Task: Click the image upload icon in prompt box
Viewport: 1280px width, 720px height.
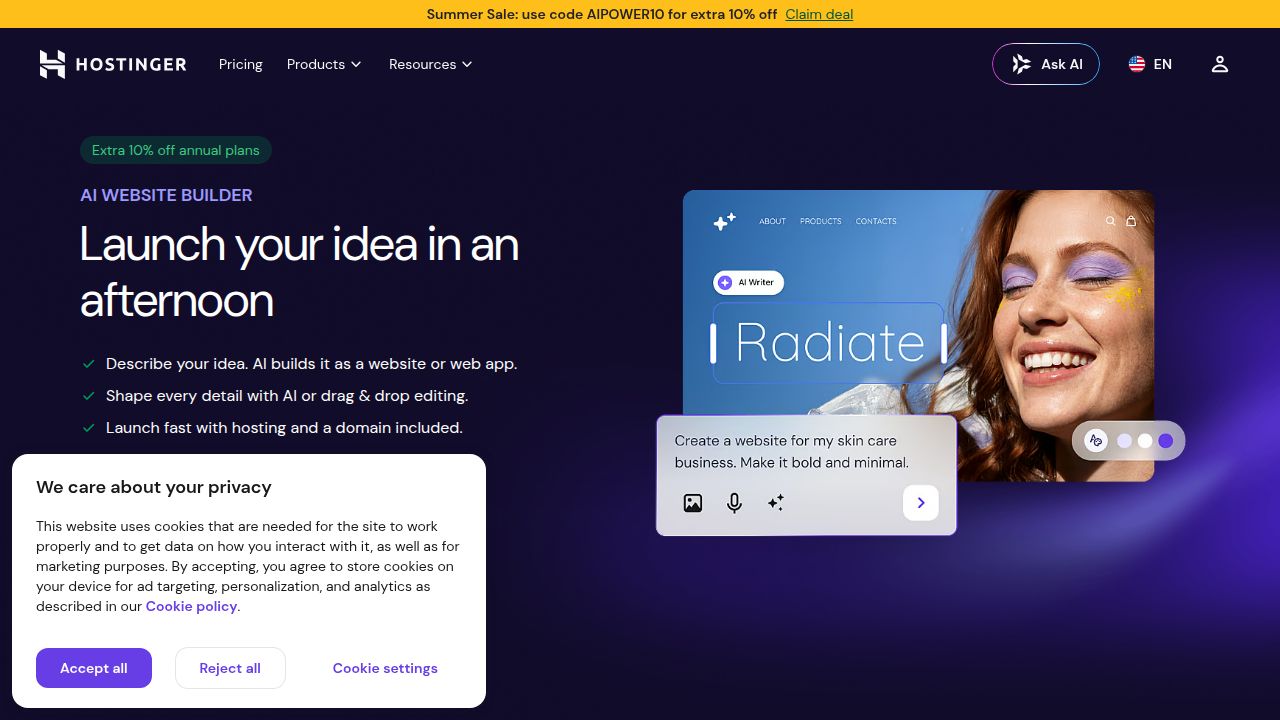Action: pyautogui.click(x=693, y=503)
